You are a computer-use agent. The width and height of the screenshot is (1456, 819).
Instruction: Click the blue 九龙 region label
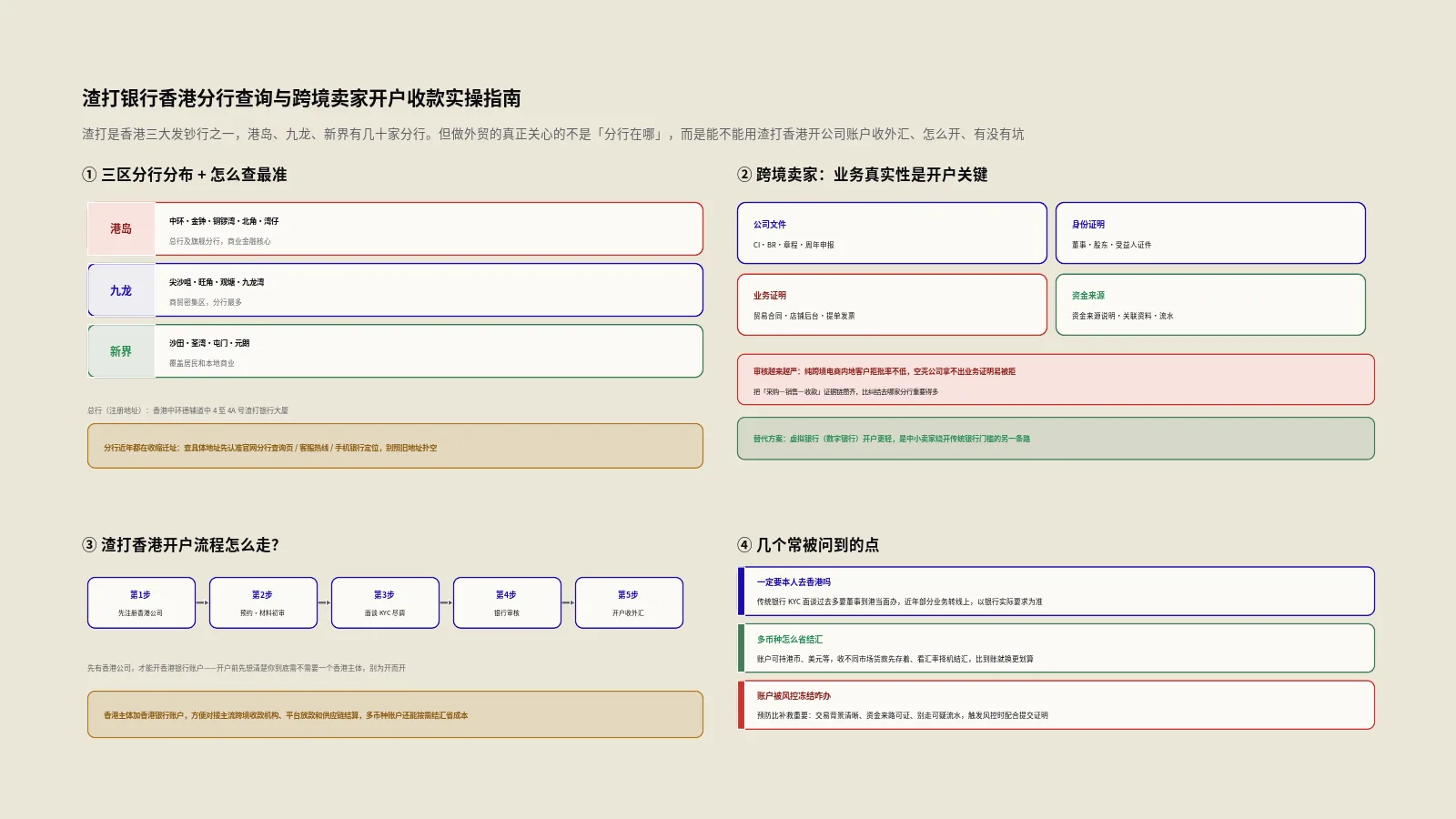(121, 290)
